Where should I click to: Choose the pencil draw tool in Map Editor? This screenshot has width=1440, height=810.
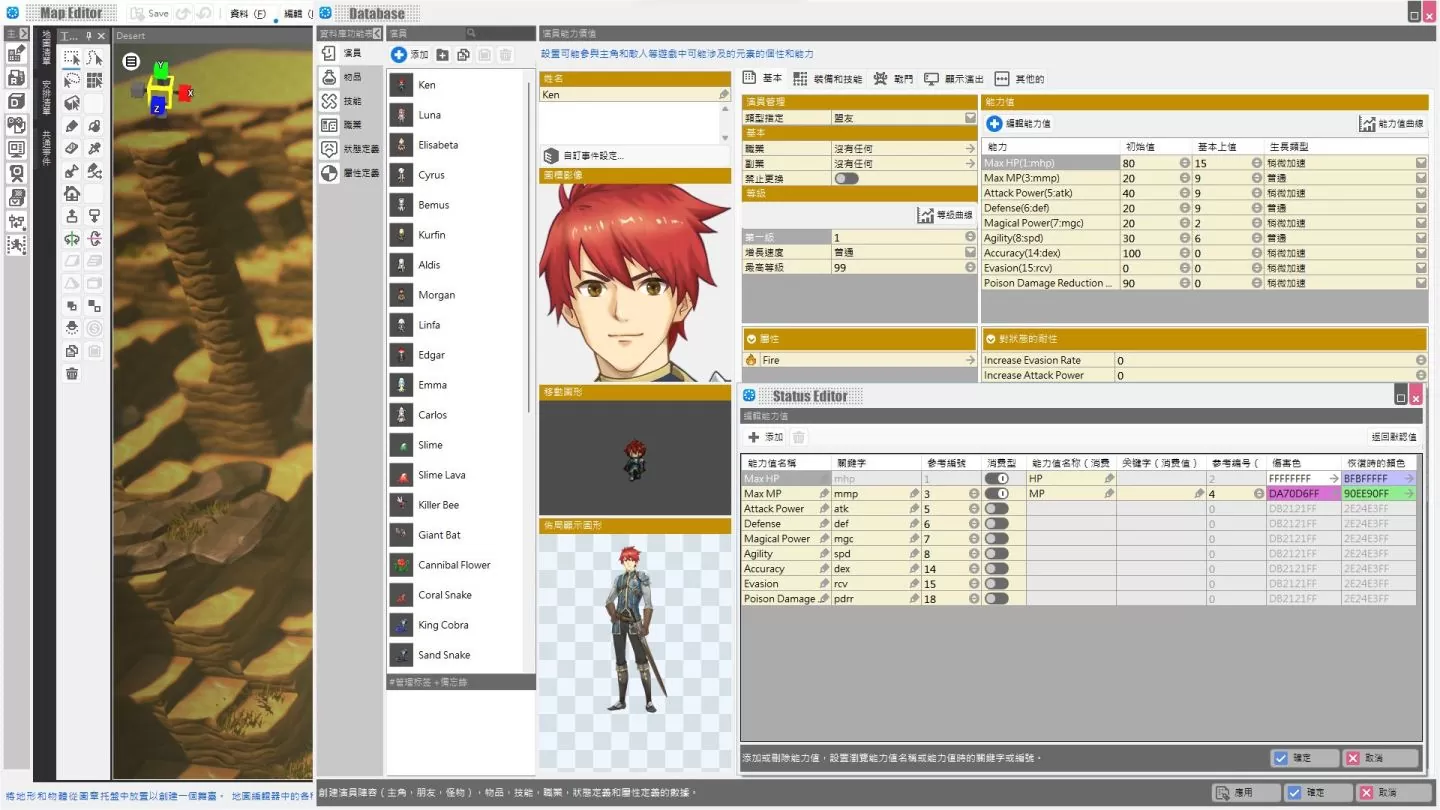coord(72,126)
